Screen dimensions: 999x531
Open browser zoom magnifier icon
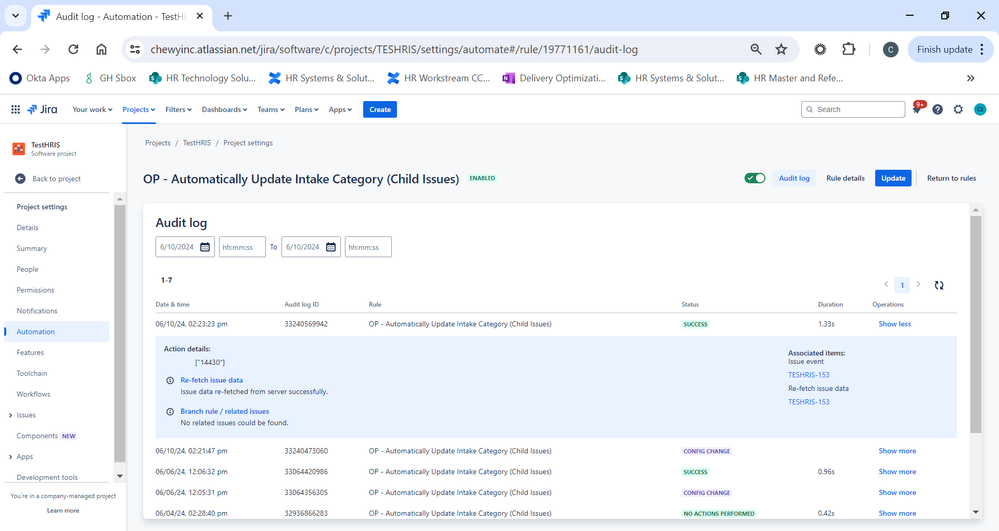(x=756, y=49)
